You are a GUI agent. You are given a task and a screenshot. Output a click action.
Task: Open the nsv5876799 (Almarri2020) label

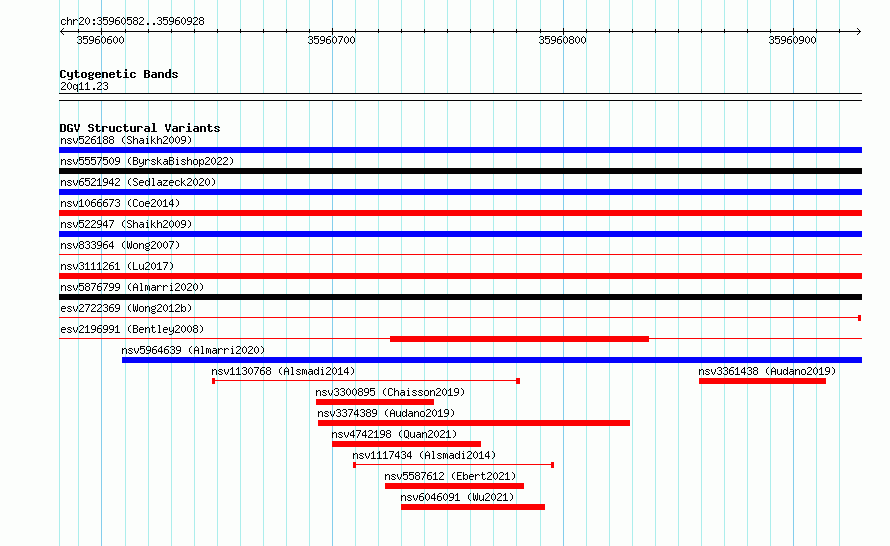click(x=132, y=287)
